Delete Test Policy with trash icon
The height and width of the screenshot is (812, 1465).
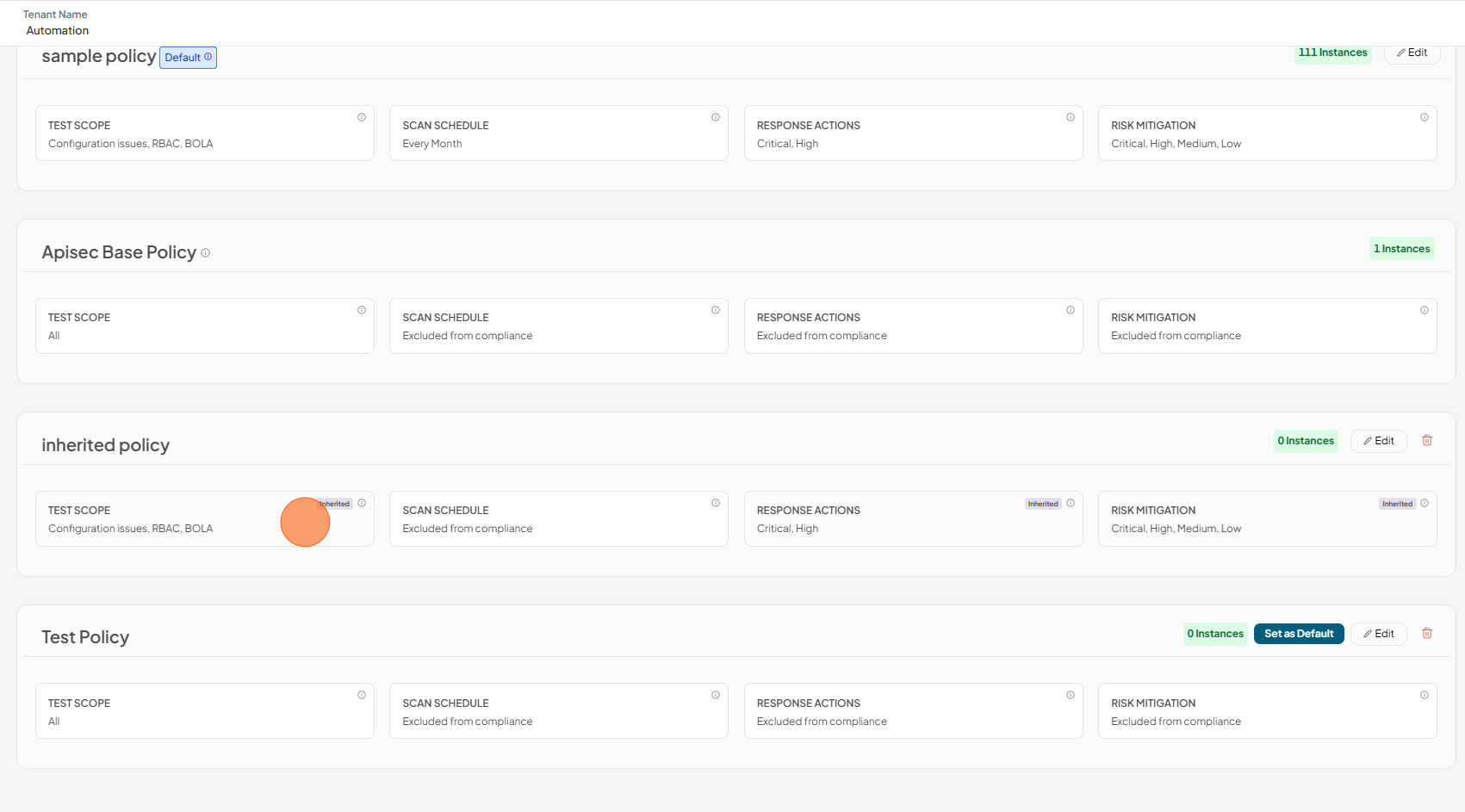pos(1427,634)
